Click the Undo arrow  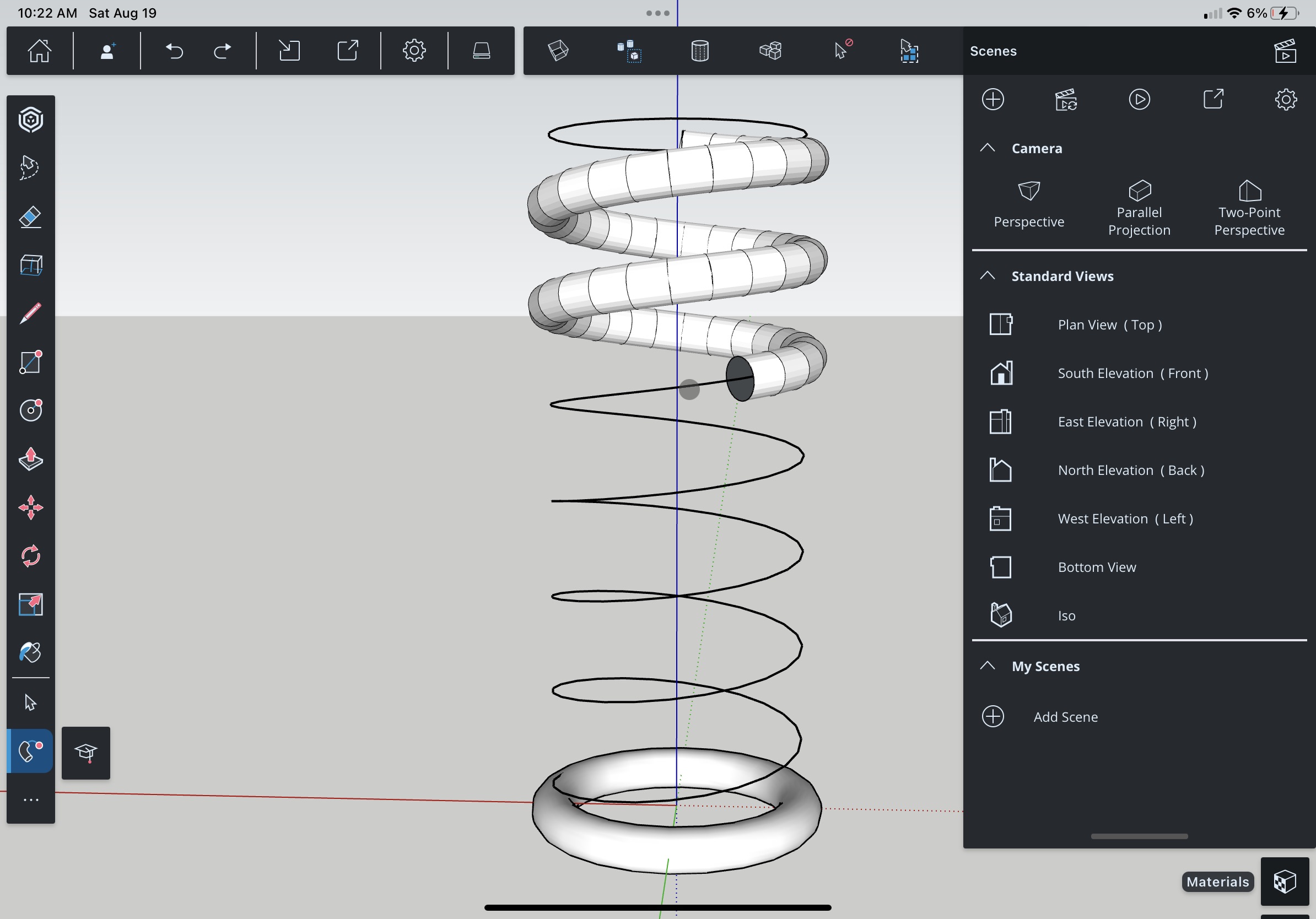pyautogui.click(x=174, y=51)
